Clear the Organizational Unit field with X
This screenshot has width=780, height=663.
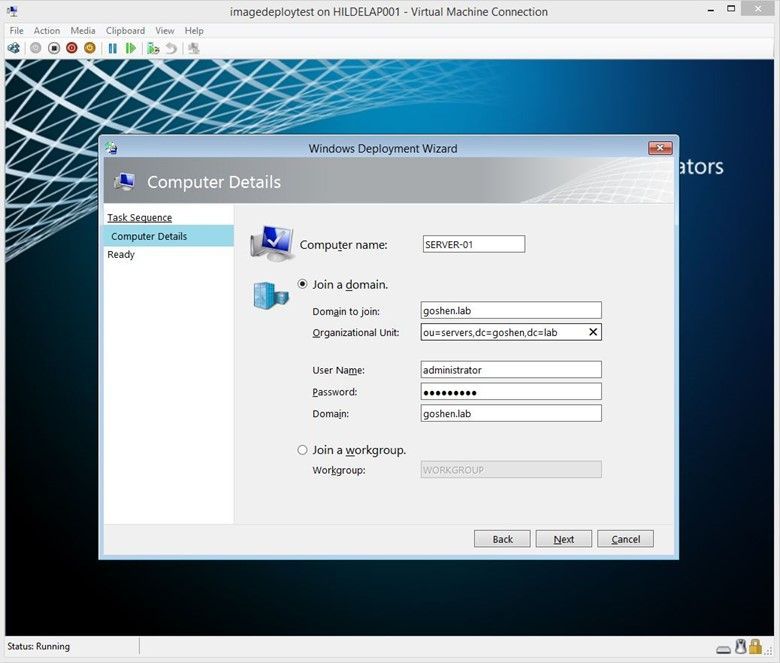pos(593,332)
